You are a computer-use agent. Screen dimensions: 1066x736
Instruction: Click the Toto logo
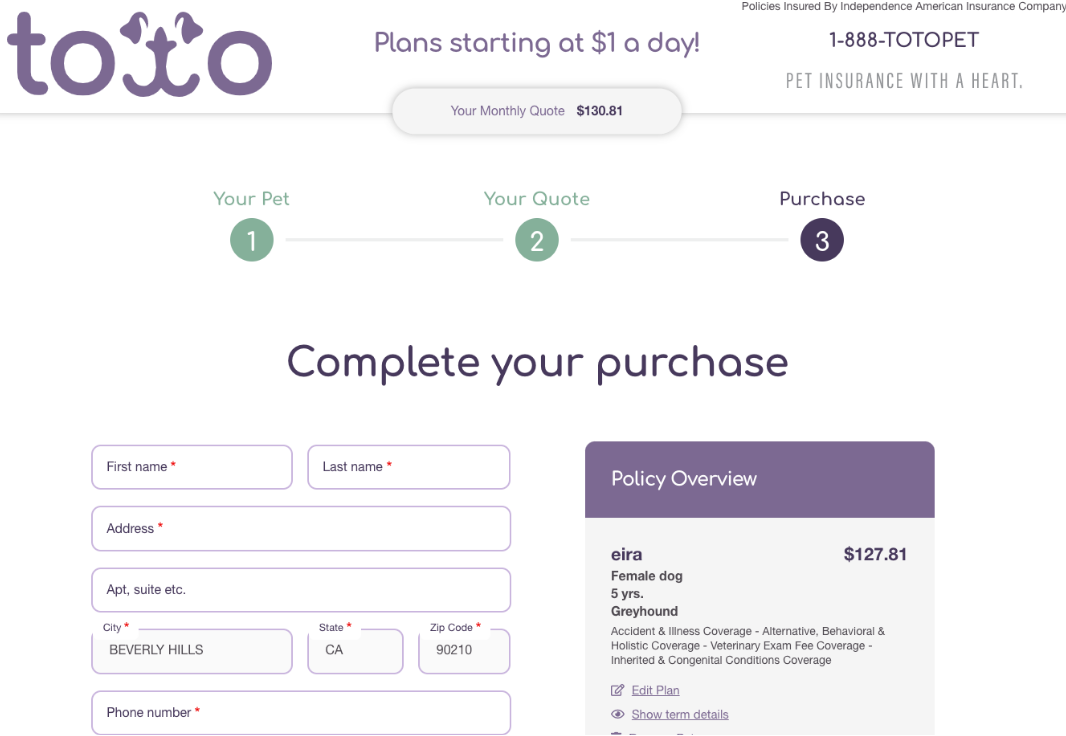pos(140,54)
